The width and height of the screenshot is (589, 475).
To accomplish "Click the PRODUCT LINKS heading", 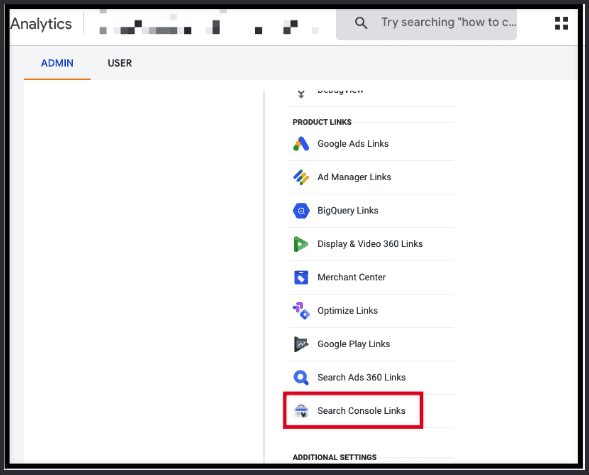I will (322, 122).
